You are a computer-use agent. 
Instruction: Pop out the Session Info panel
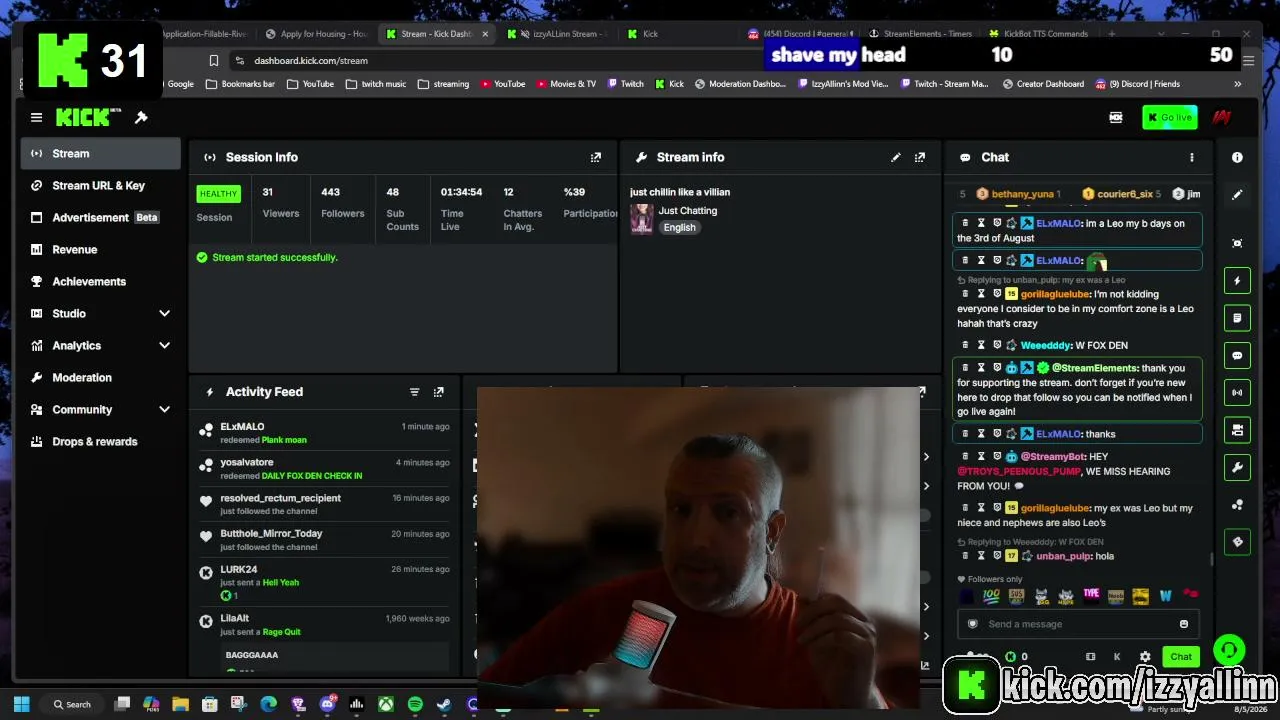596,157
